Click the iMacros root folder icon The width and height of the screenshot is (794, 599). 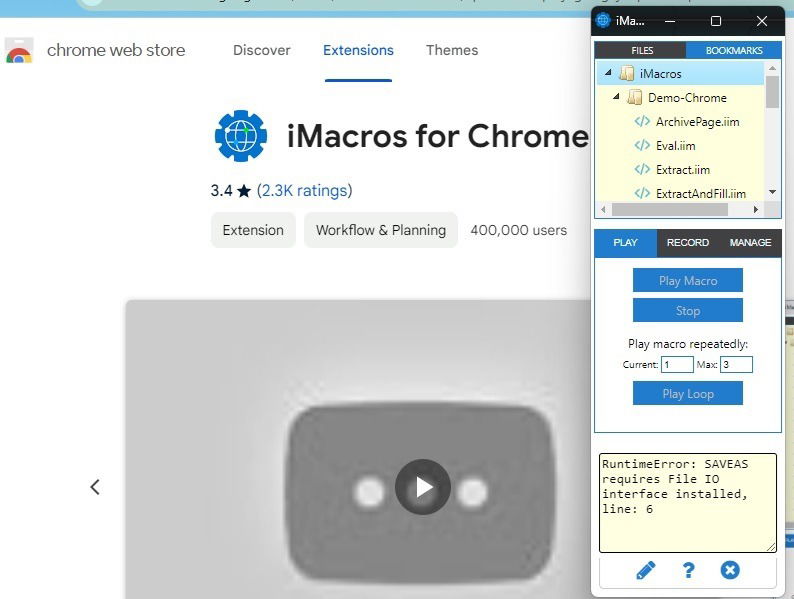tap(627, 73)
